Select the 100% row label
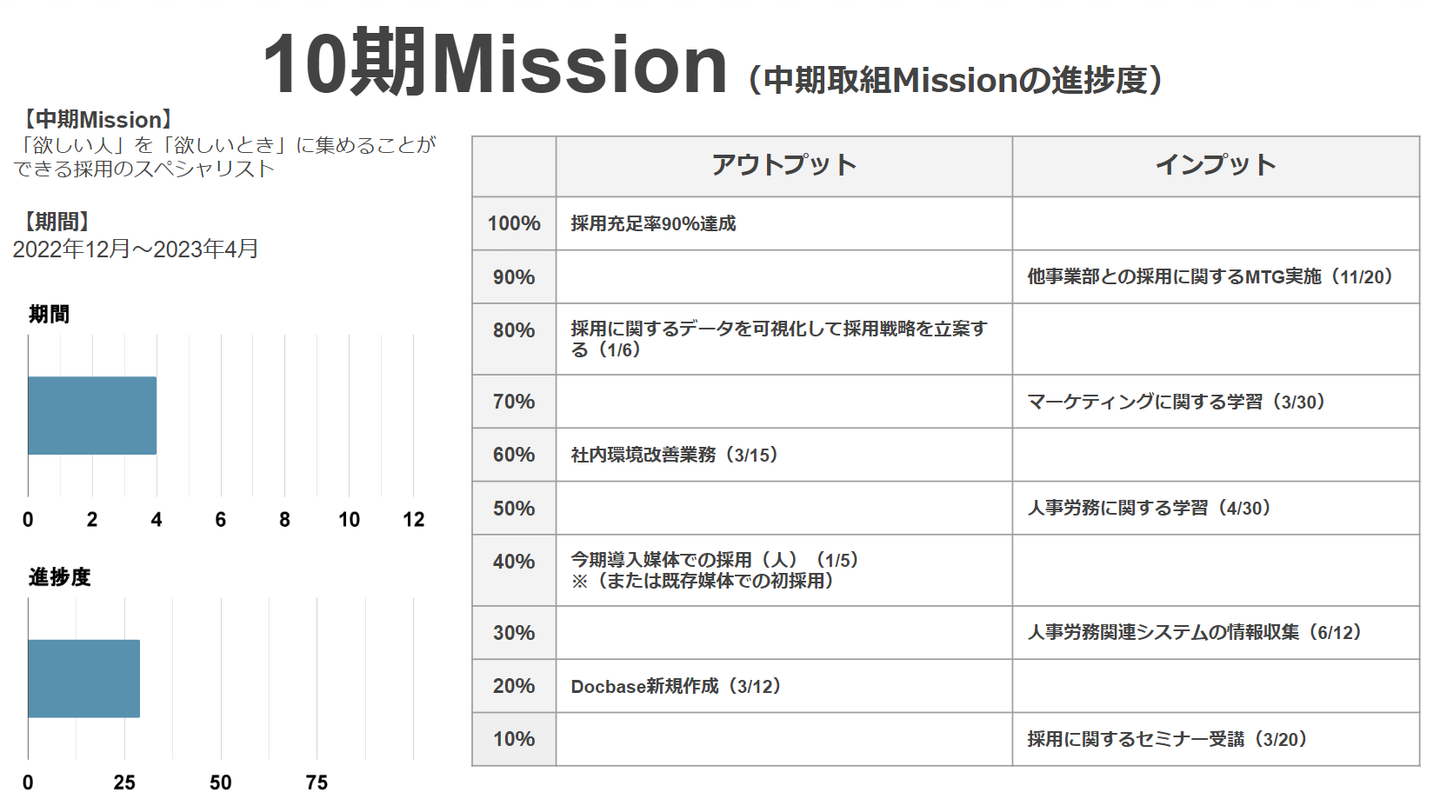Viewport: 1440px width, 805px height. coord(514,224)
